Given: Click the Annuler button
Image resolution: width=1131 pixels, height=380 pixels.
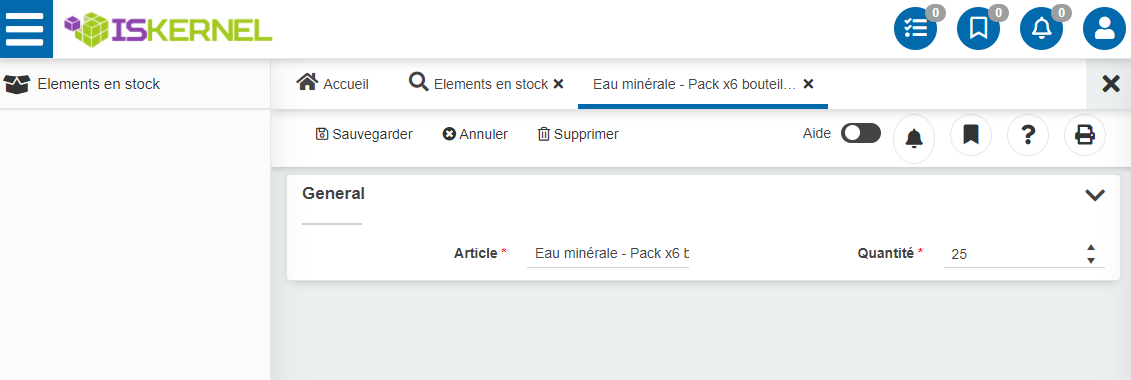Looking at the screenshot, I should pos(475,134).
